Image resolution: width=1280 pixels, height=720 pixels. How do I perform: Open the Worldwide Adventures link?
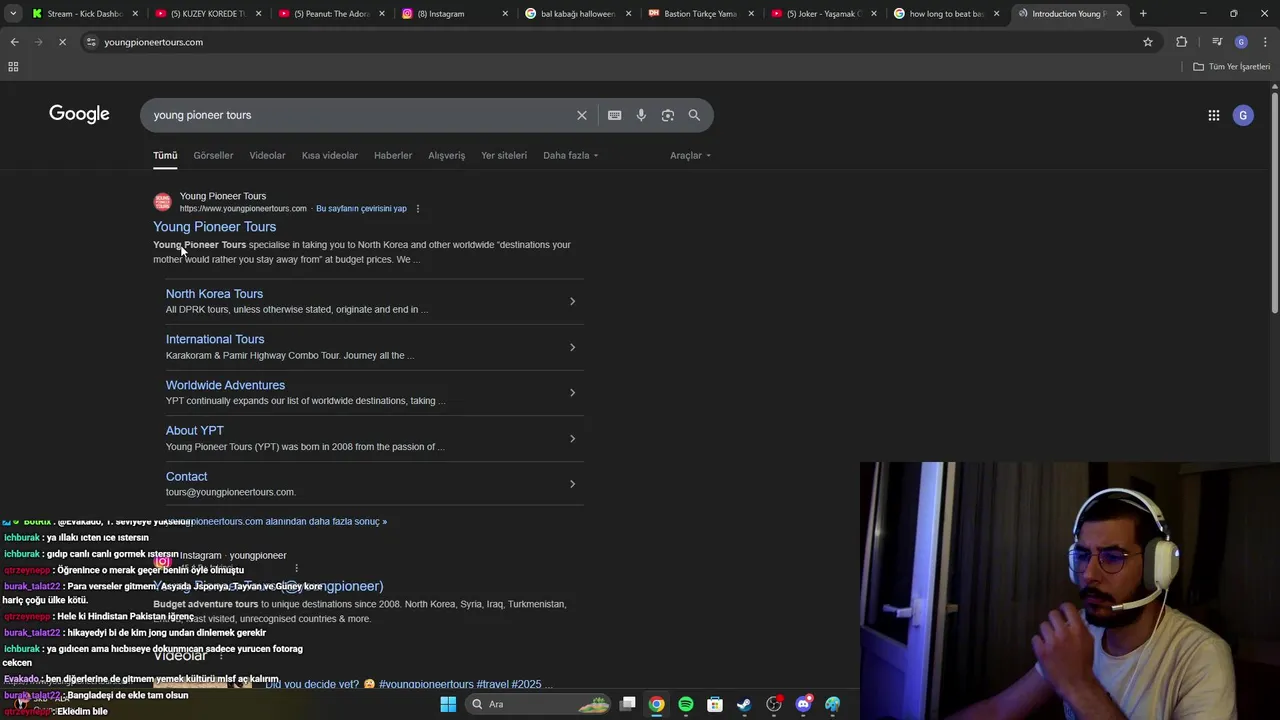click(x=225, y=385)
